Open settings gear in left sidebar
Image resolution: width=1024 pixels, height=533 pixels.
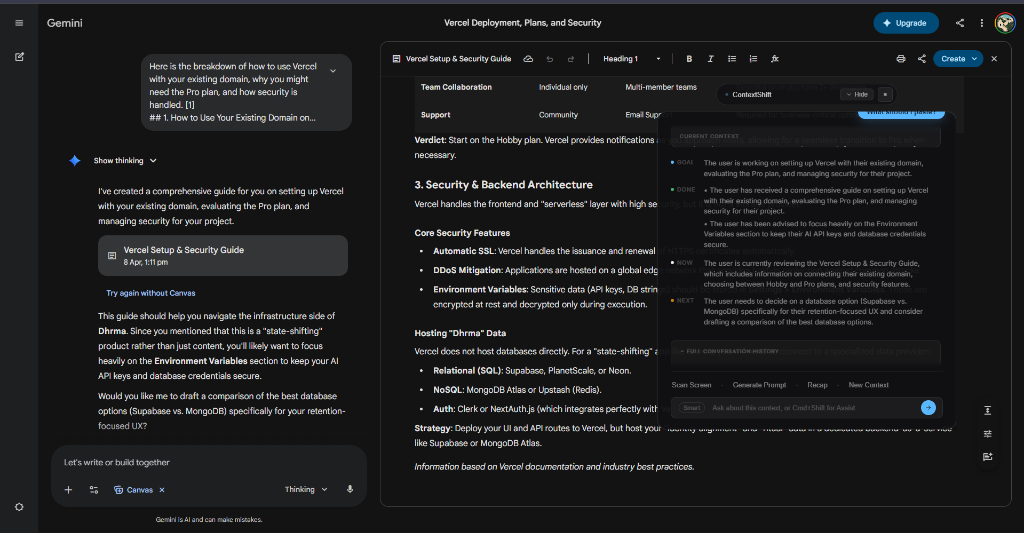pos(19,507)
